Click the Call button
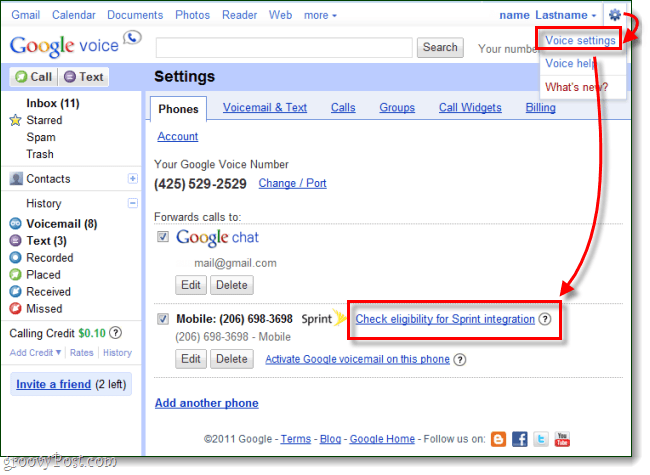 (34, 77)
